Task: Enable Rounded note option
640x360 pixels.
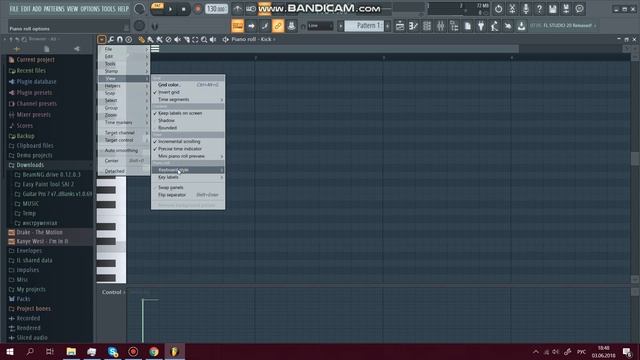Action: tap(188, 128)
